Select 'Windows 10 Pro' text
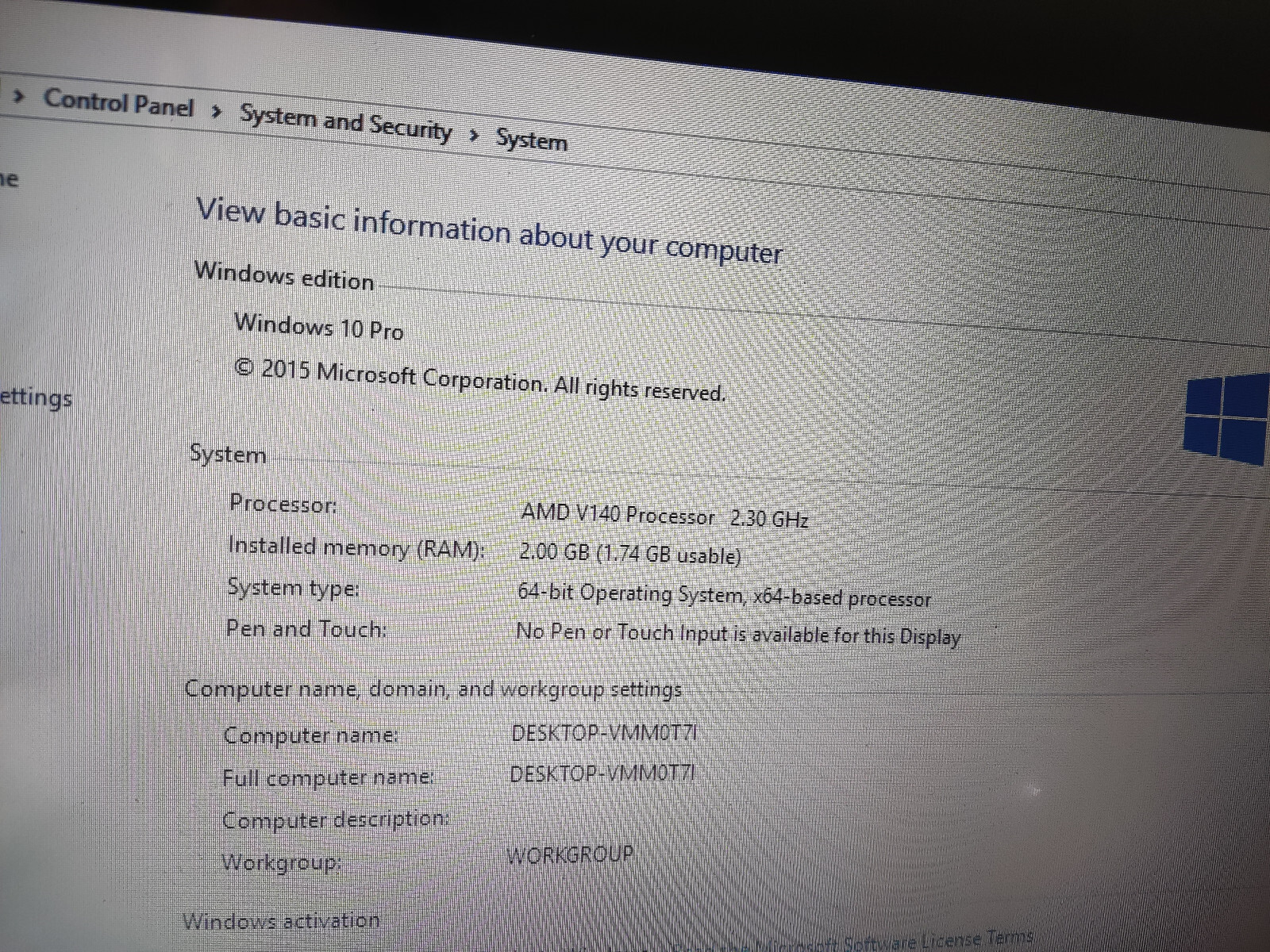 click(319, 326)
